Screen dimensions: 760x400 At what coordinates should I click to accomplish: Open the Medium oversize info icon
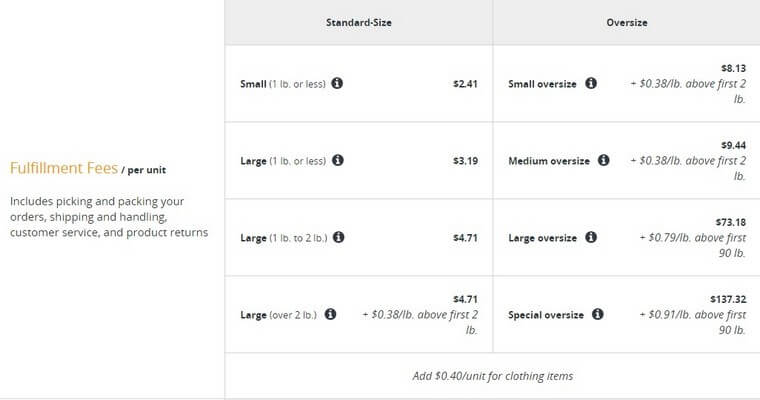603,160
